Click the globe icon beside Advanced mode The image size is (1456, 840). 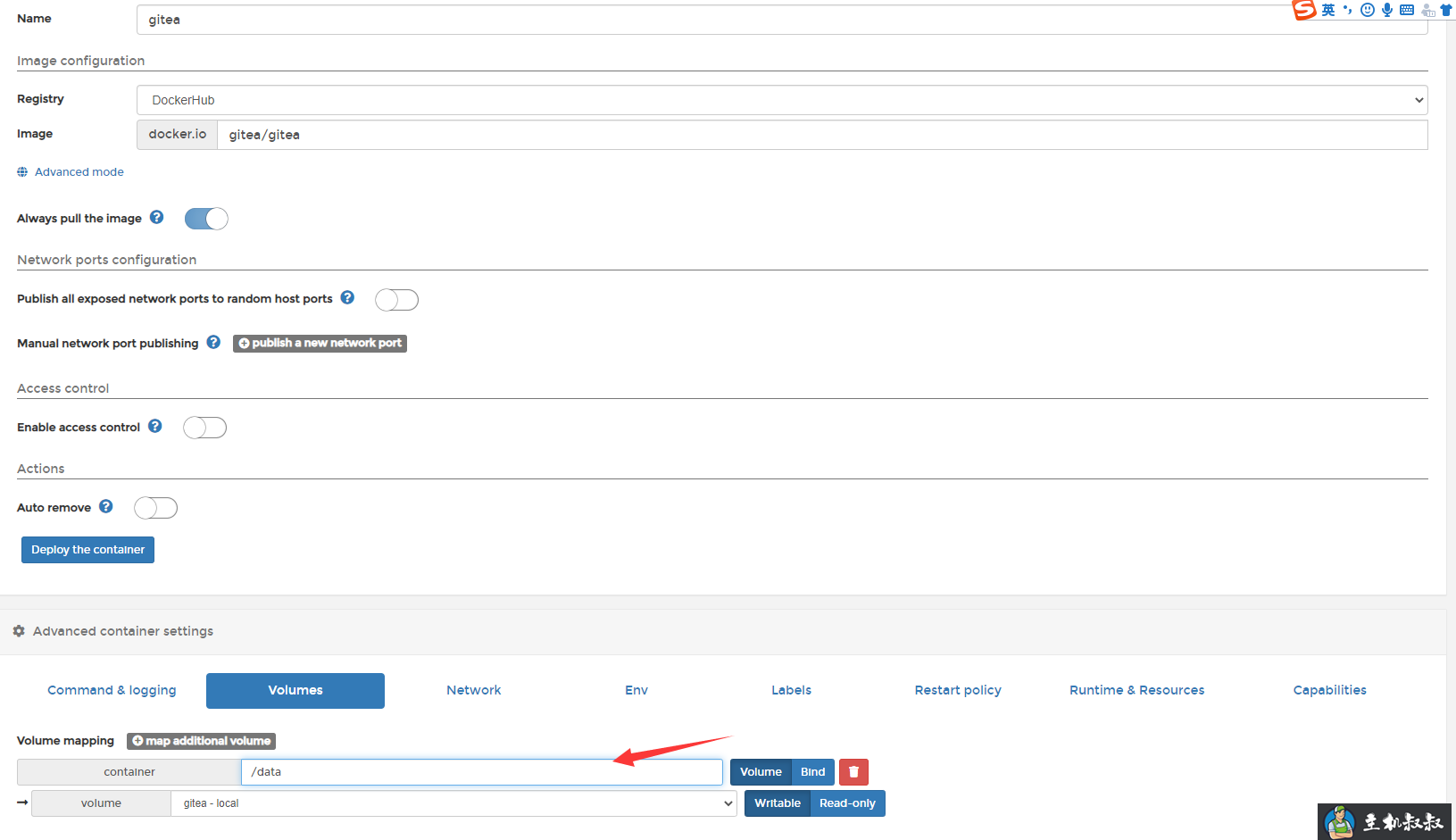tap(22, 172)
